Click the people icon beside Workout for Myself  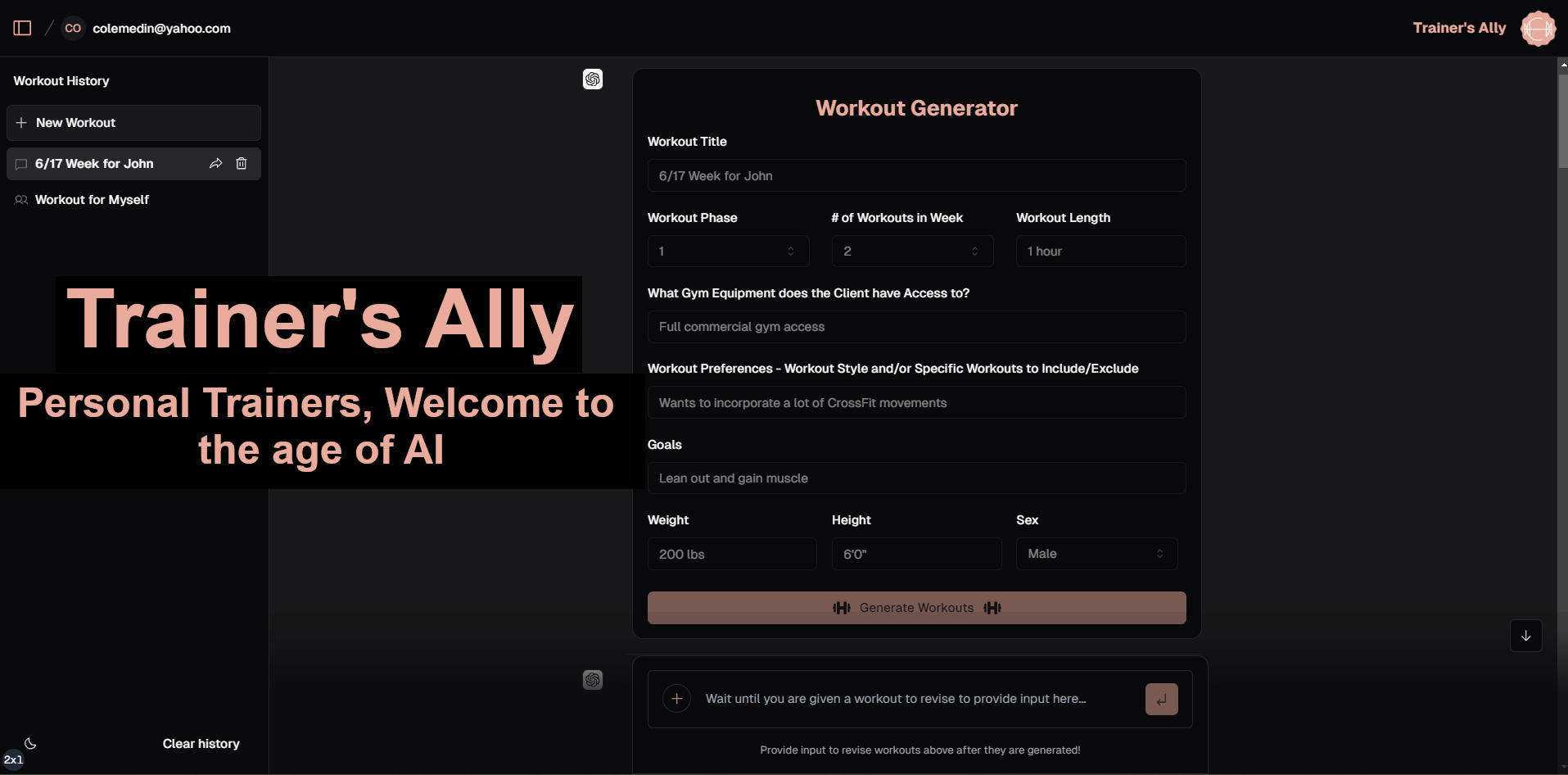point(21,200)
